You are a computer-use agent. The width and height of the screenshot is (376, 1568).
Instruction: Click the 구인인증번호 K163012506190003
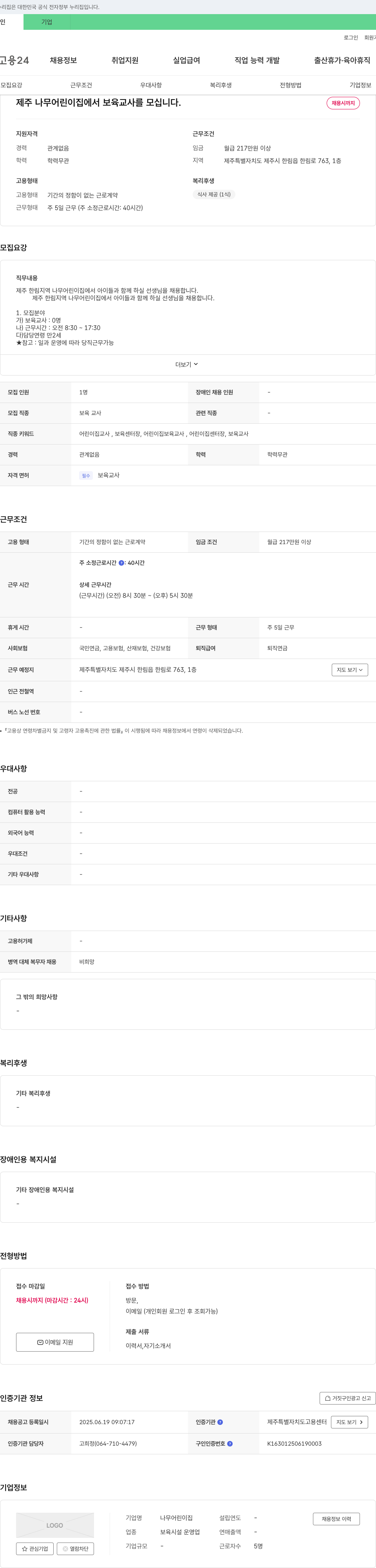point(295,1443)
